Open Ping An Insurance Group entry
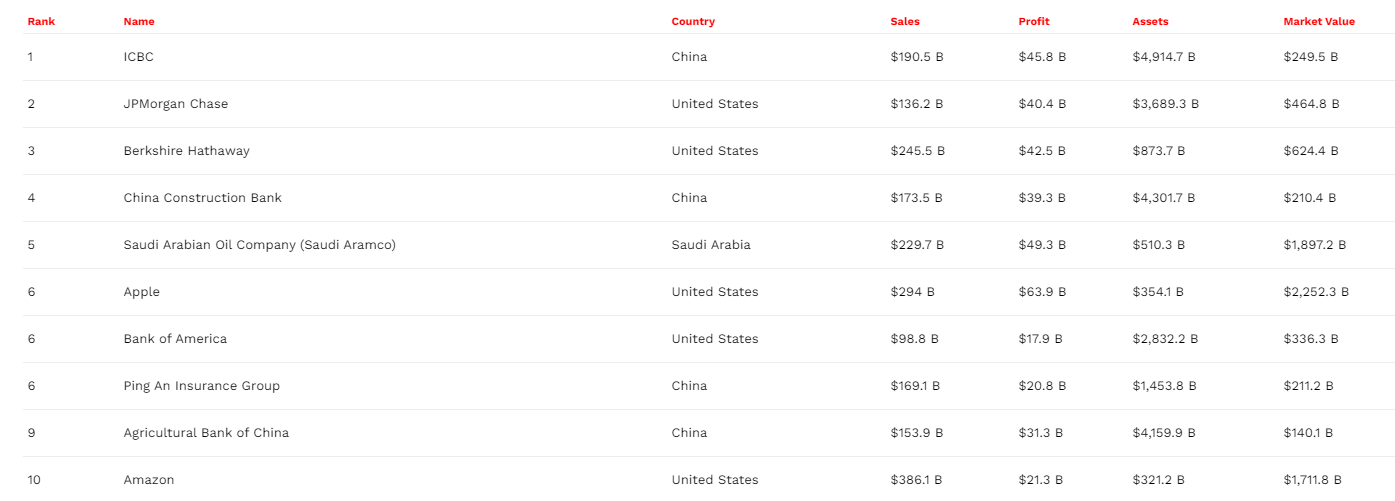Screen dimensions: 1395x501 coord(202,386)
